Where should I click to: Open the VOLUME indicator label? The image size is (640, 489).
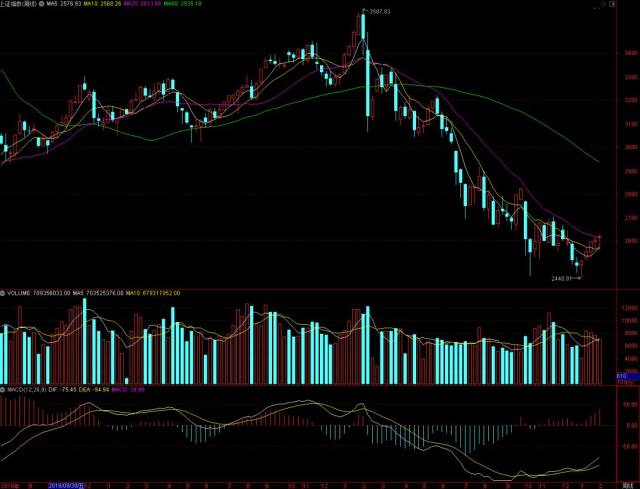19,293
